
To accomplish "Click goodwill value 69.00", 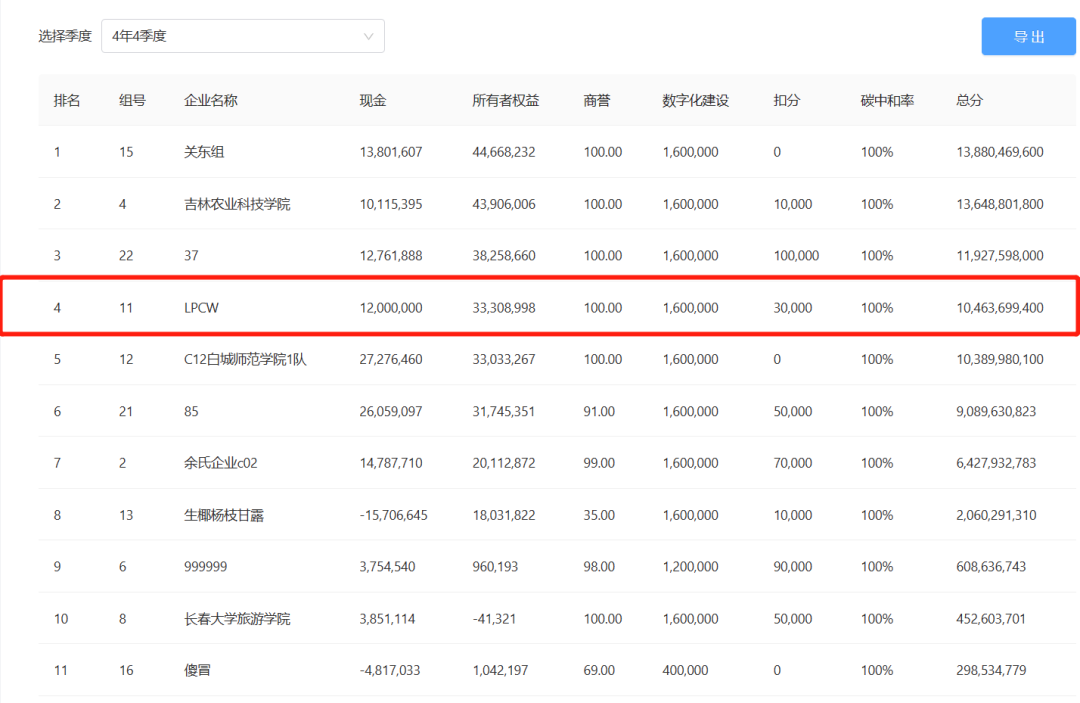I will pyautogui.click(x=599, y=671).
